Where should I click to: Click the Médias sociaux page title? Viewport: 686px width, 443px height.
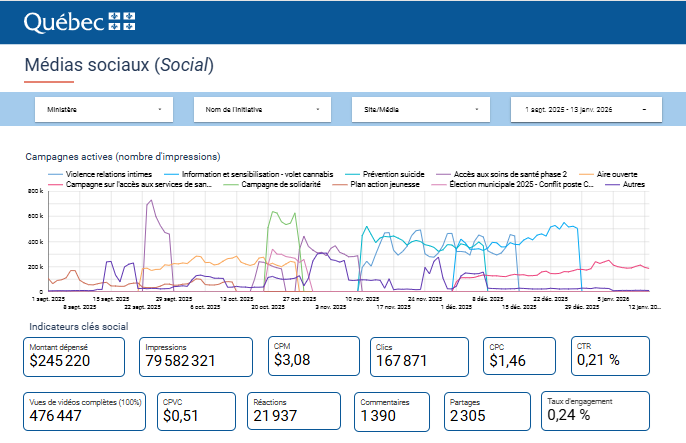coord(118,65)
